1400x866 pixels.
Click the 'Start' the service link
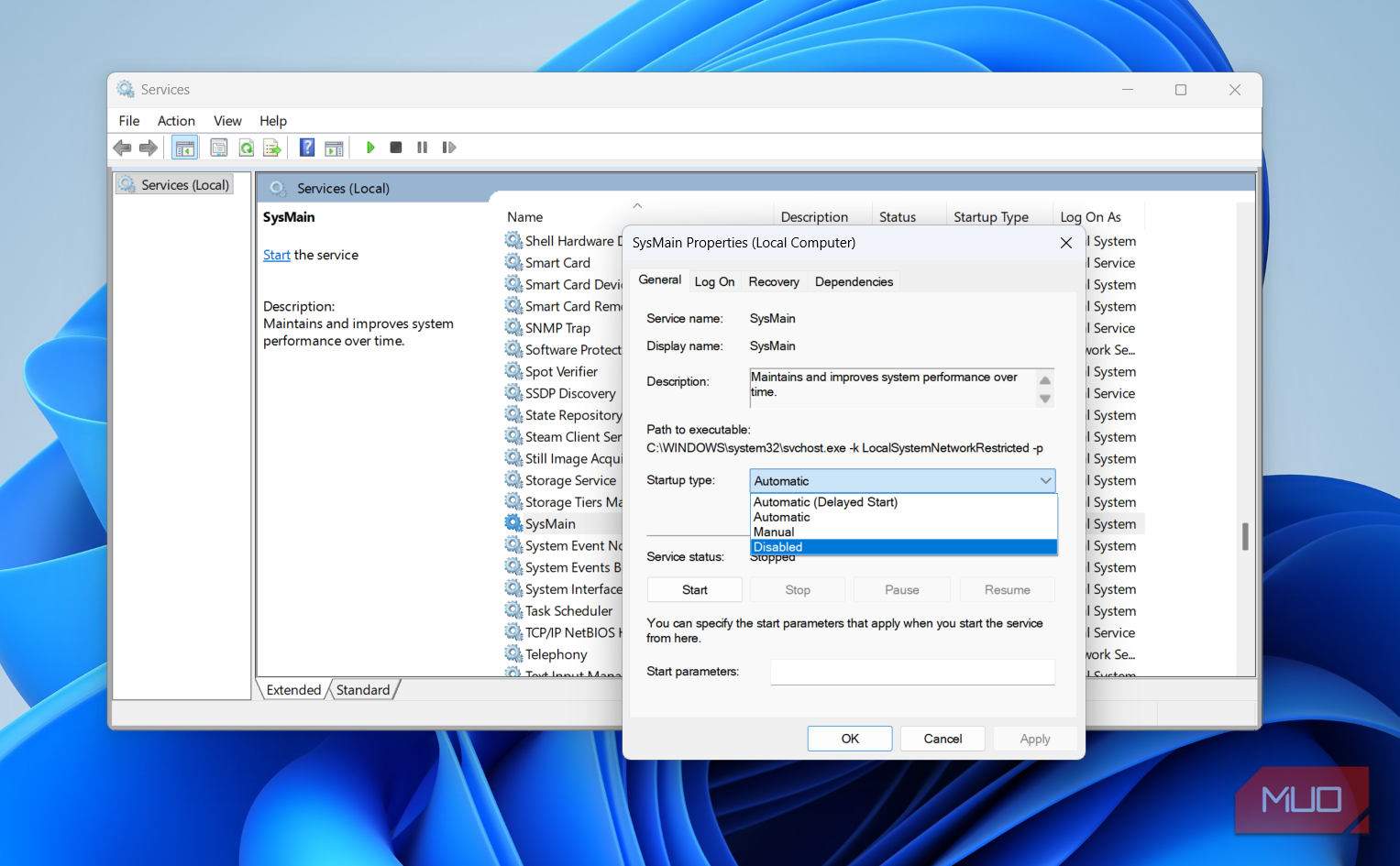click(276, 255)
